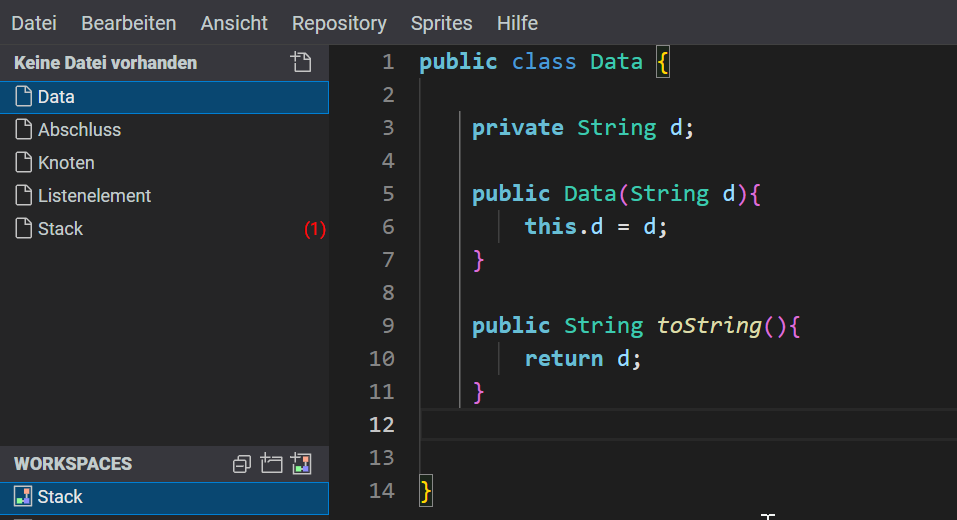Open the Repository menu
Viewport: 957px width, 520px height.
[339, 23]
